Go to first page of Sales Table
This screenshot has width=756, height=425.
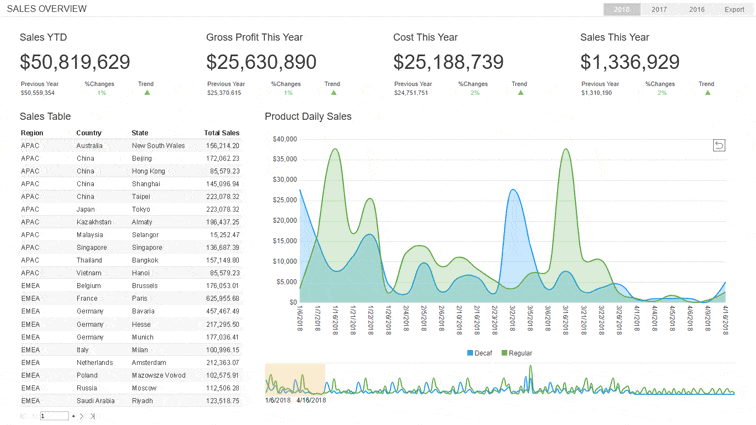tap(23, 416)
